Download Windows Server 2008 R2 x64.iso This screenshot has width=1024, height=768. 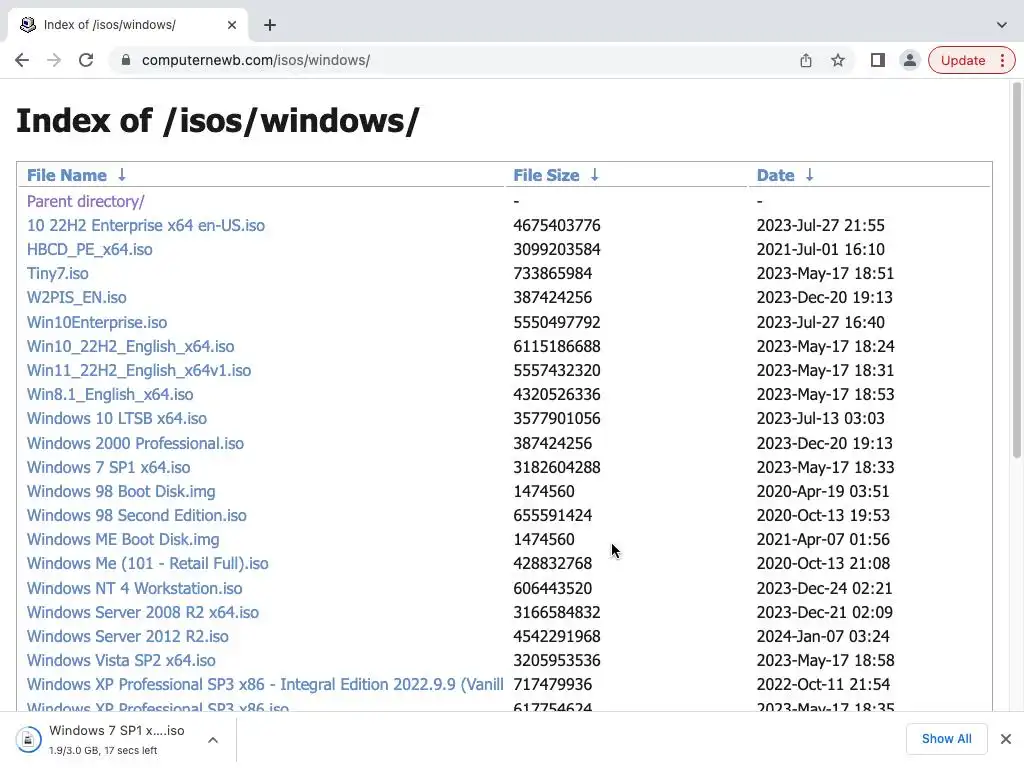(x=142, y=612)
